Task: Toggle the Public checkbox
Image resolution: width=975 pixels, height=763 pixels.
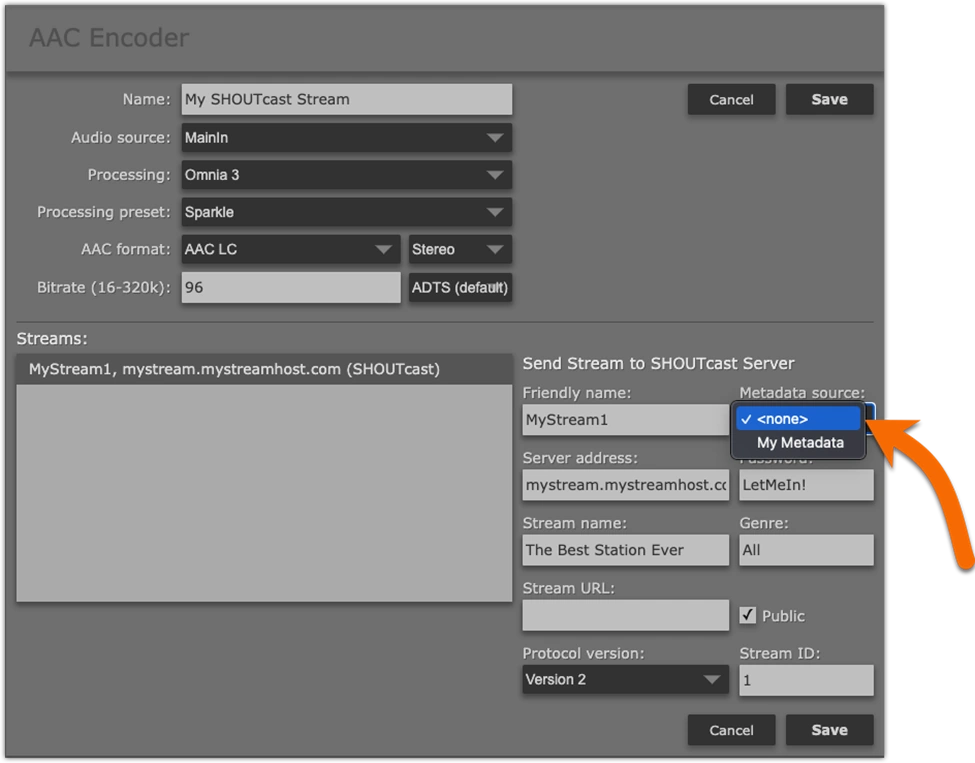Action: click(747, 616)
